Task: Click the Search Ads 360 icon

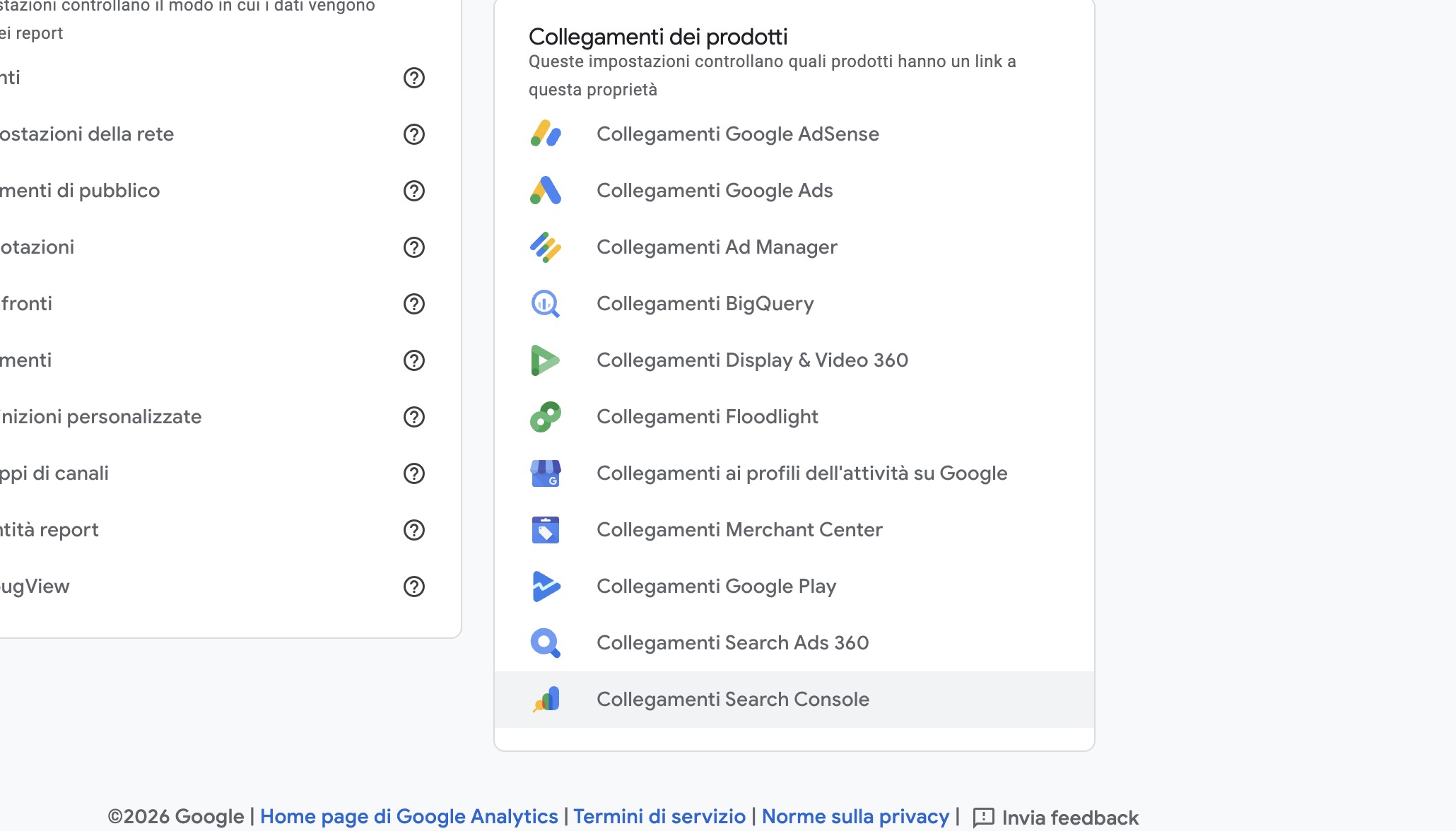Action: click(546, 643)
